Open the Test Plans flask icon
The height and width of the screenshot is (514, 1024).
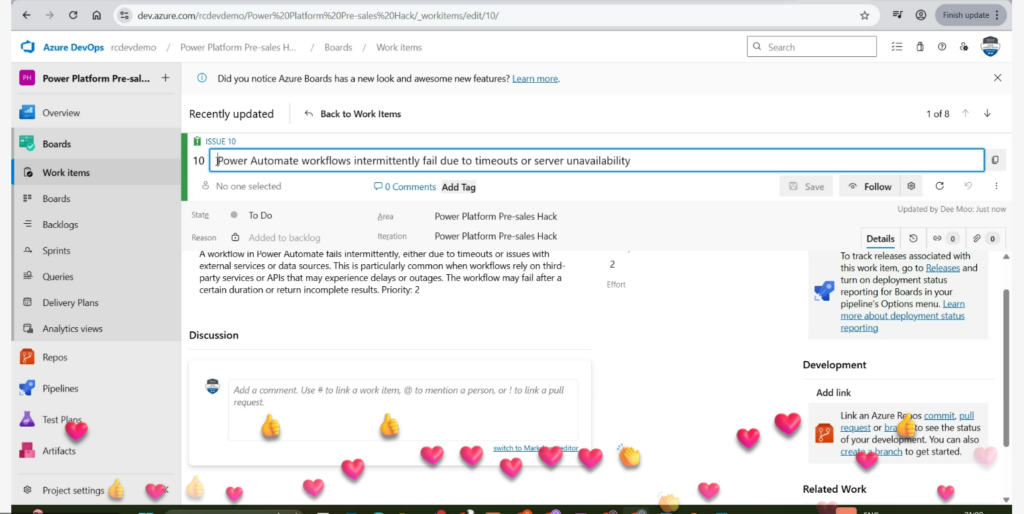point(27,419)
